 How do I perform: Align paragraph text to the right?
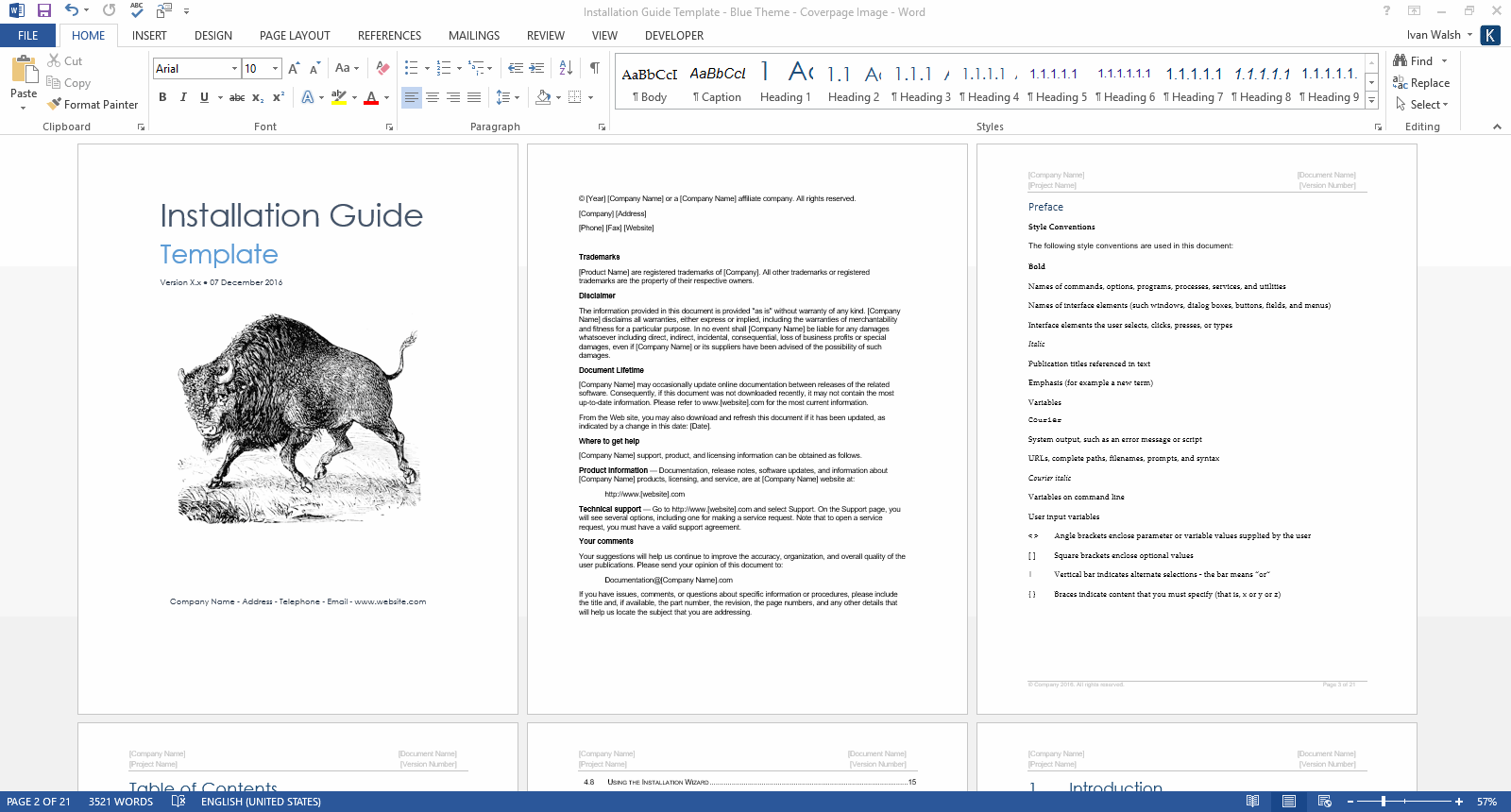(x=453, y=97)
